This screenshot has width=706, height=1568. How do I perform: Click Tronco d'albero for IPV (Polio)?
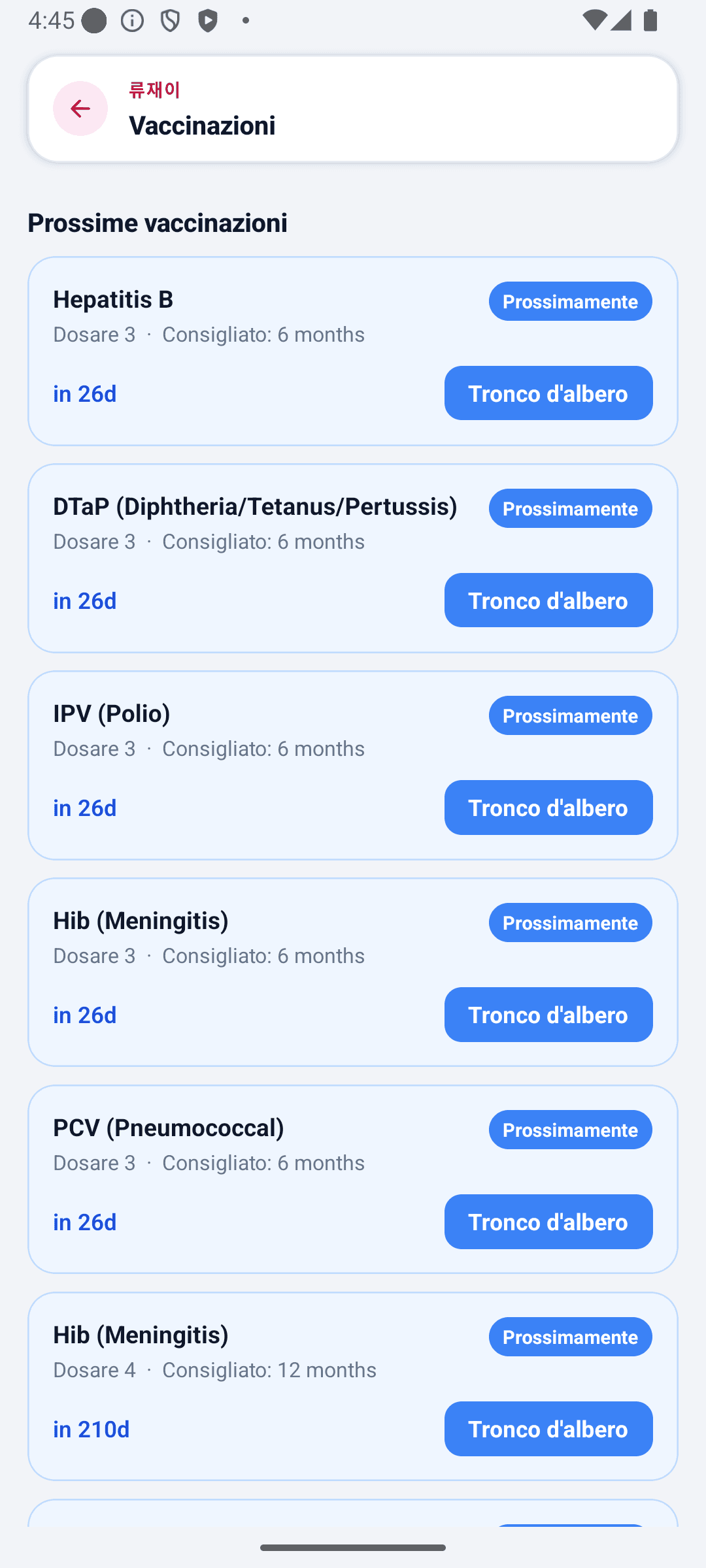click(548, 808)
